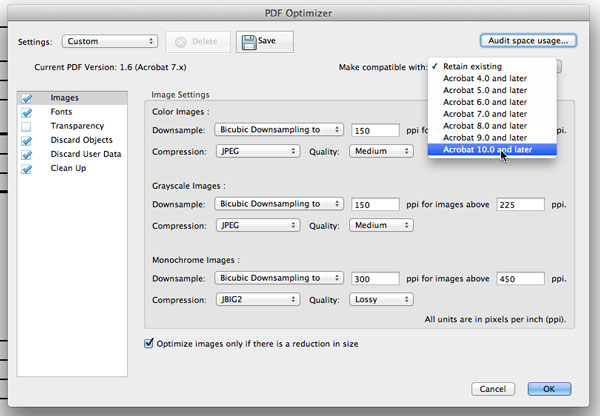Click Monochrome downsample ppi field 300
The image size is (600, 416).
click(x=375, y=279)
